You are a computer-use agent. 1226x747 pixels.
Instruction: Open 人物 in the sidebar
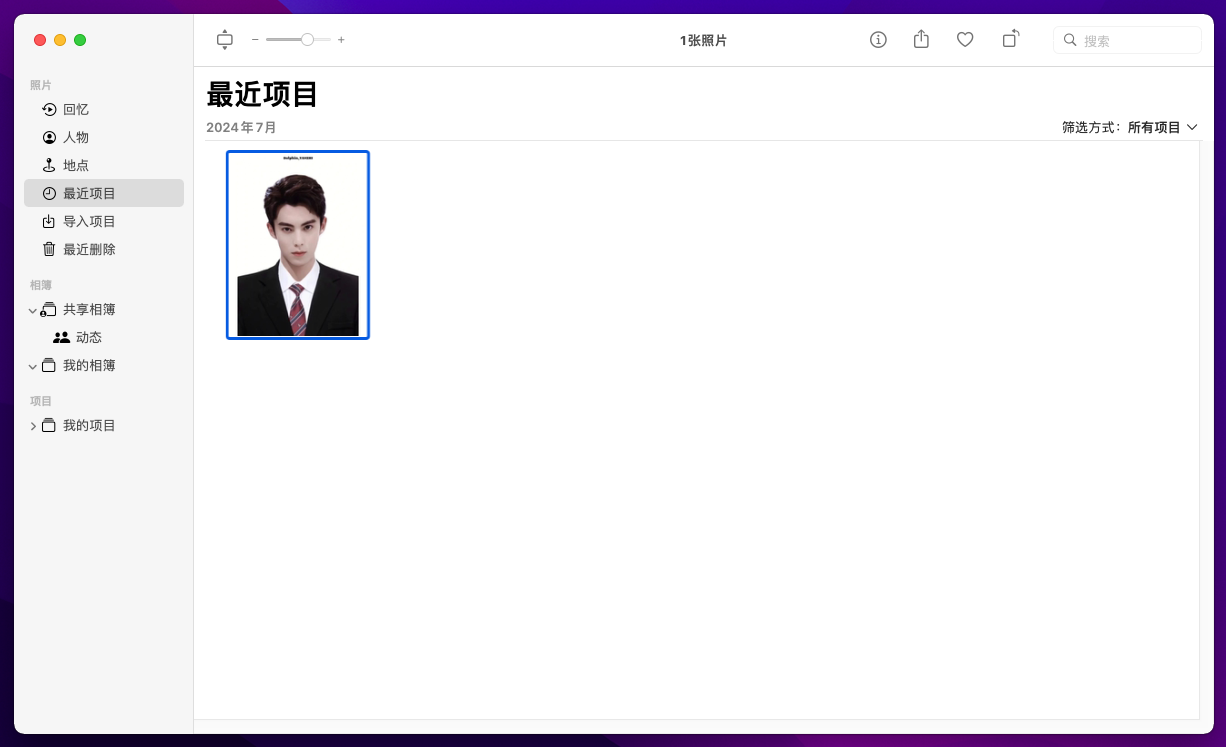coord(76,138)
